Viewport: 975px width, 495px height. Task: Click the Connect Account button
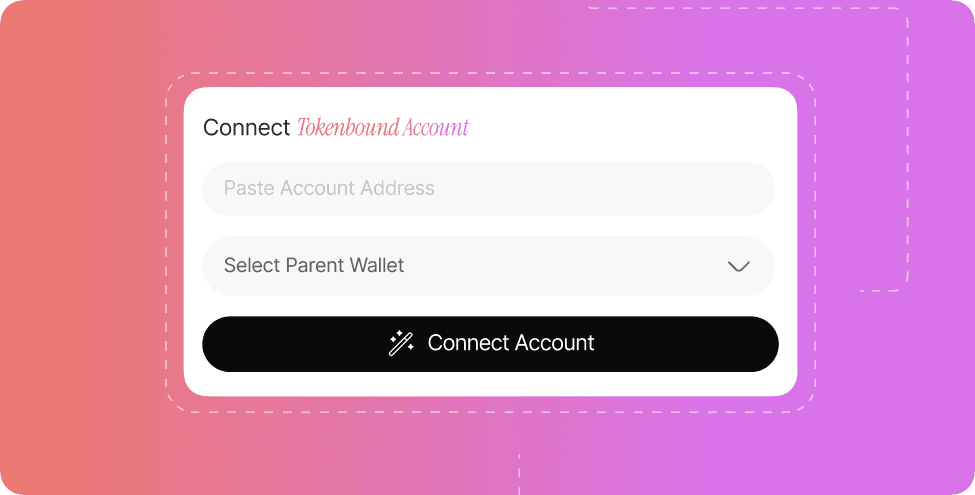pos(490,344)
